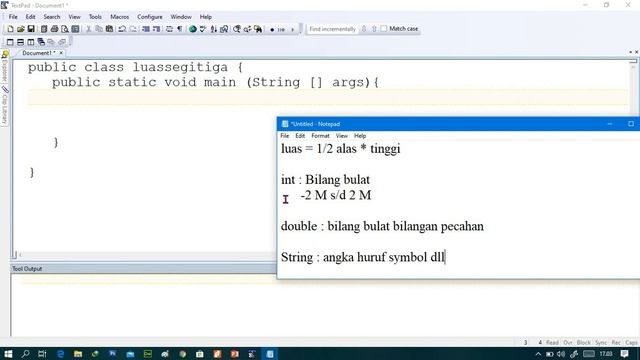
Task: Click the Find incrementally search field
Action: (x=332, y=29)
